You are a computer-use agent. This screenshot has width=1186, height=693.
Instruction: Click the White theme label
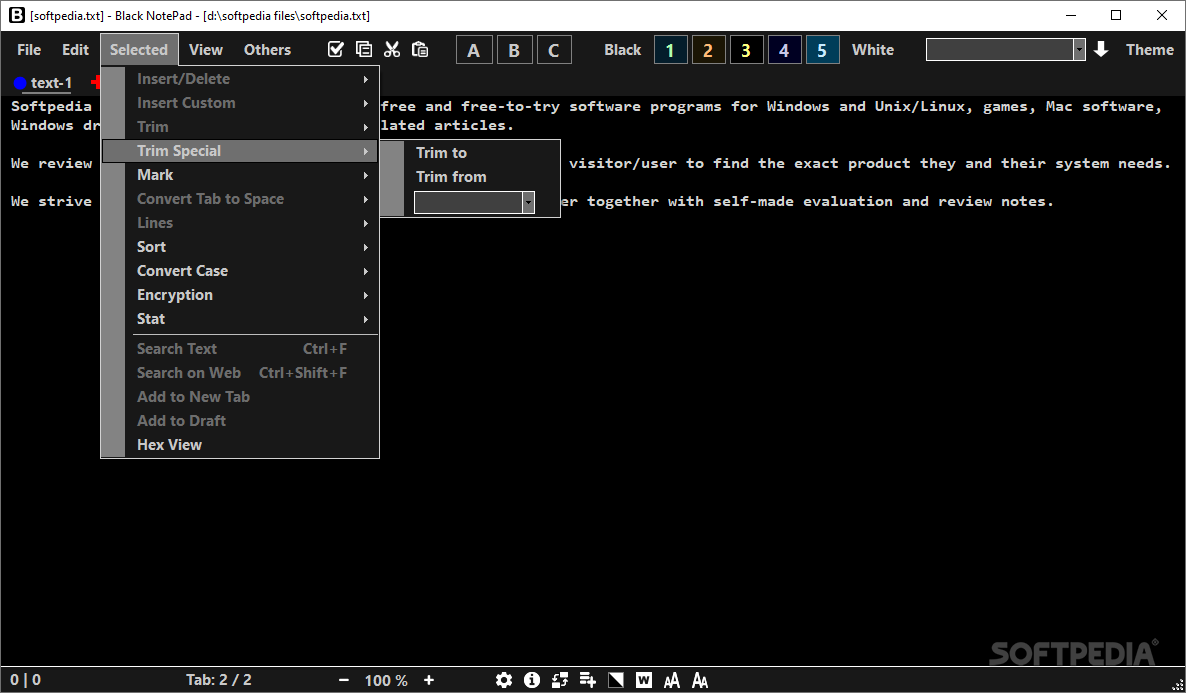pos(873,50)
